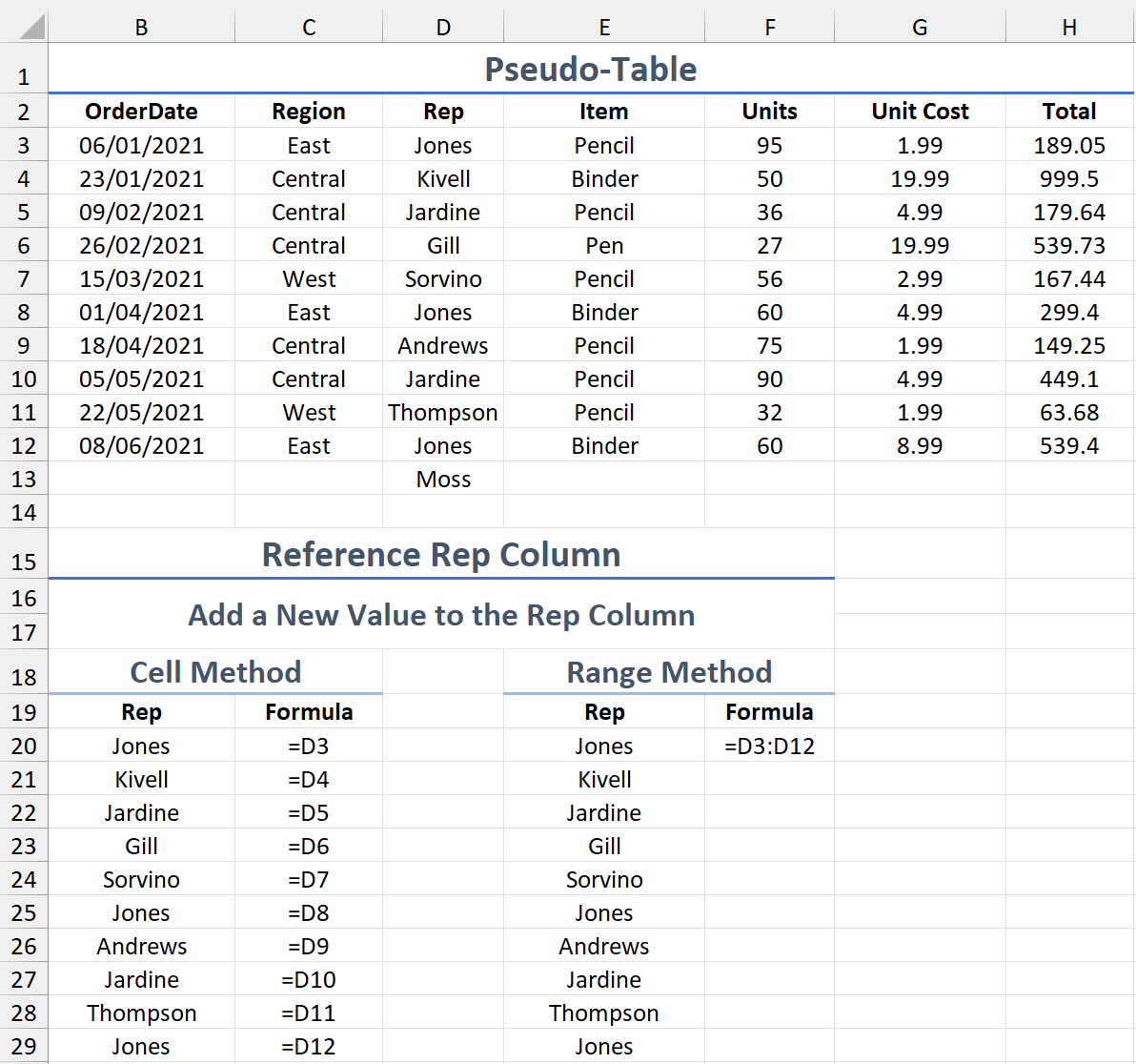The height and width of the screenshot is (1064, 1136).
Task: Select the Thompson cell in Rep column D
Action: click(443, 413)
